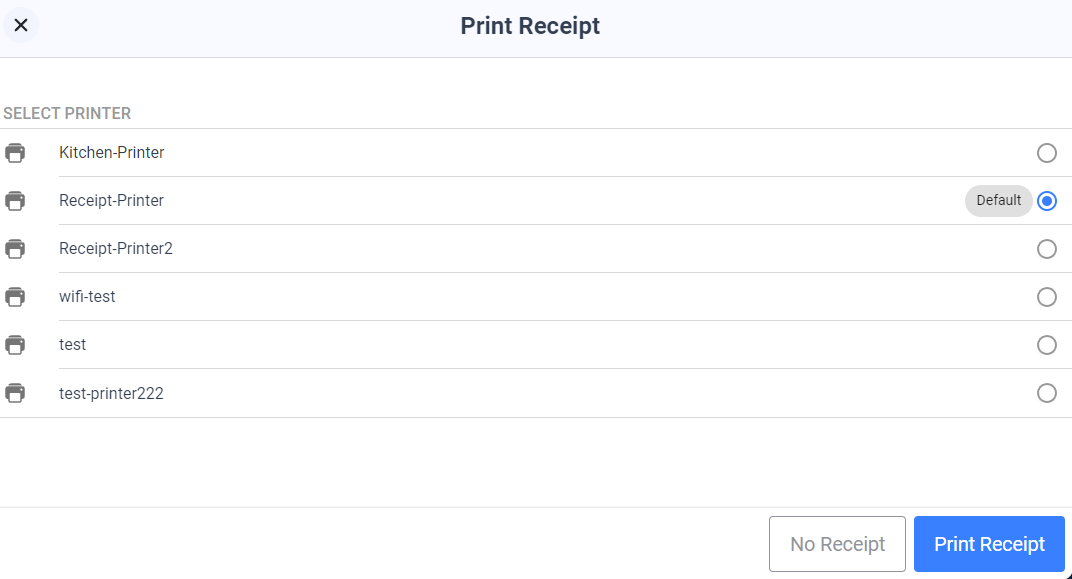This screenshot has width=1072, height=579.
Task: Select the wifi-test radio button
Action: [x=1047, y=297]
